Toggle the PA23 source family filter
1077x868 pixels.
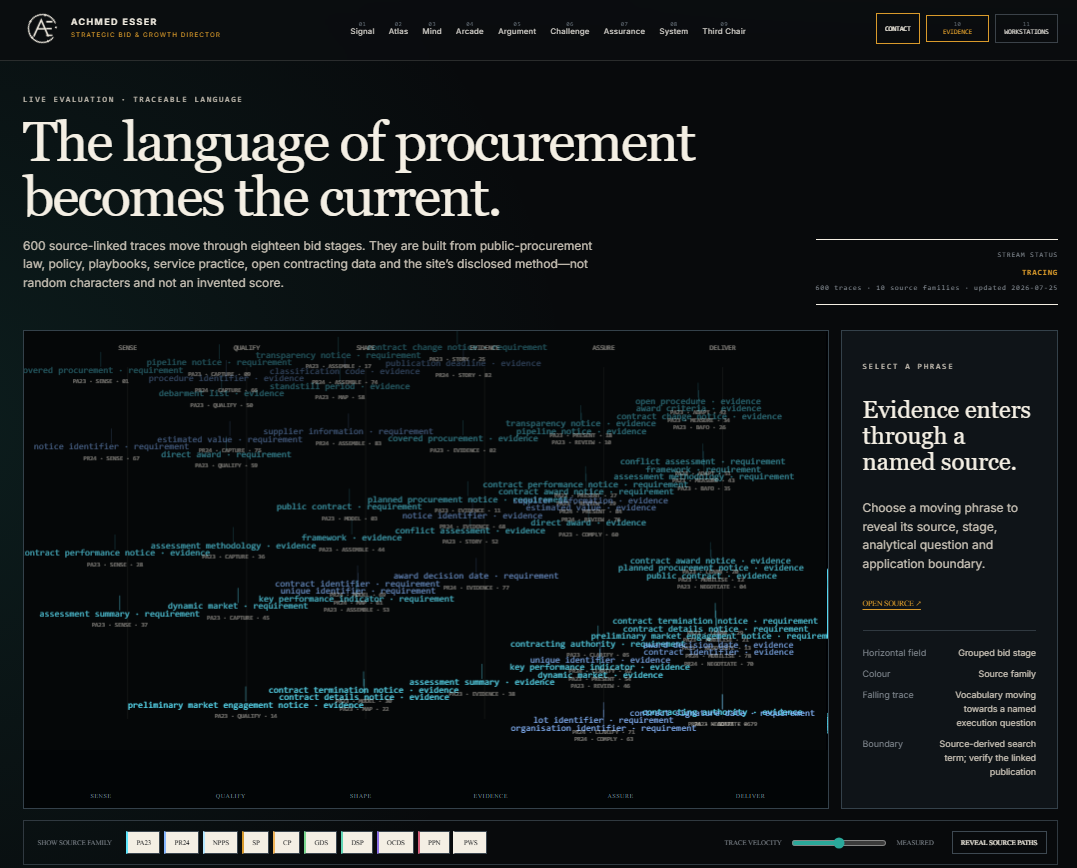pos(143,843)
